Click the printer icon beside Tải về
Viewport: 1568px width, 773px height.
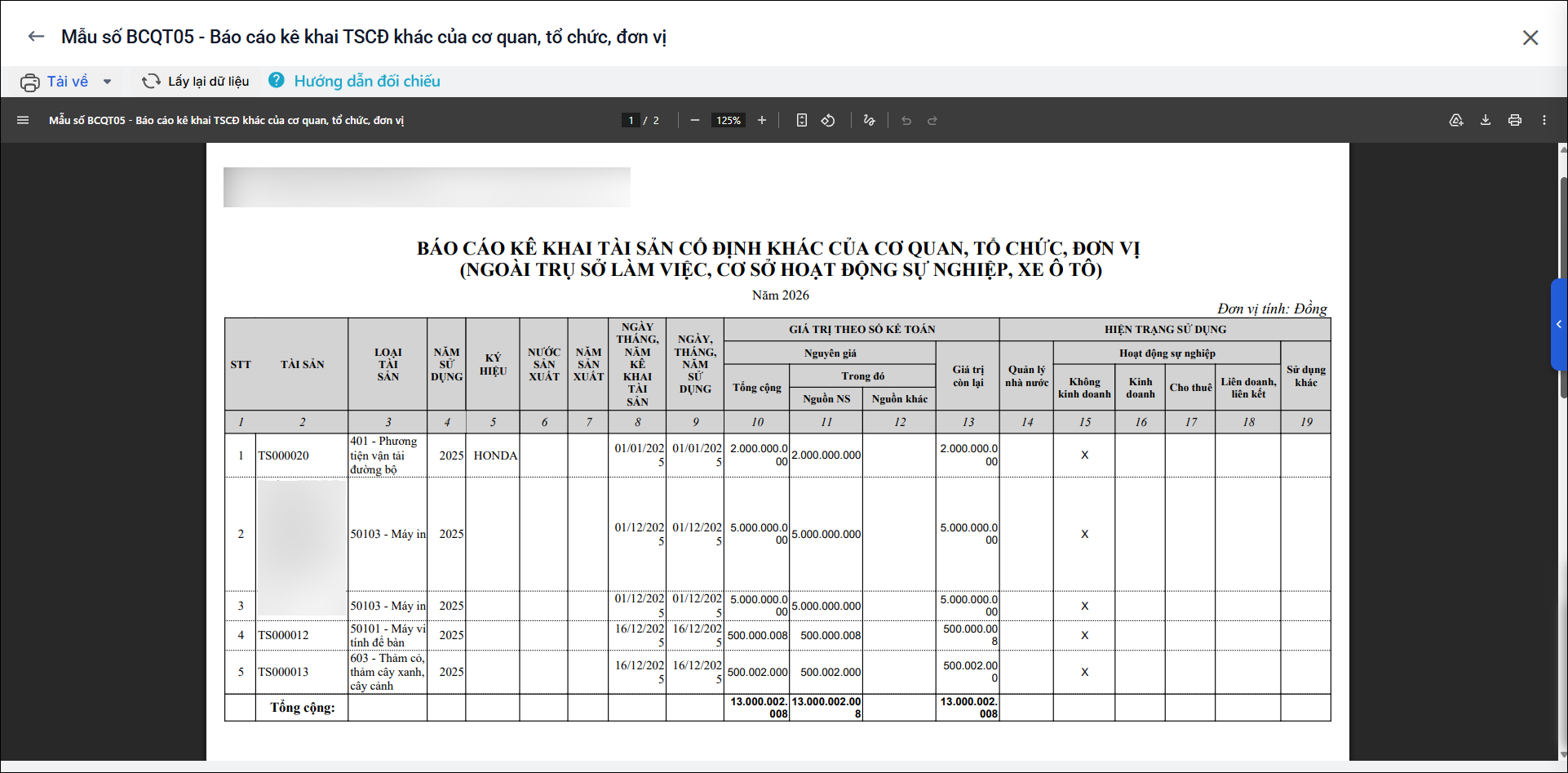pyautogui.click(x=30, y=82)
